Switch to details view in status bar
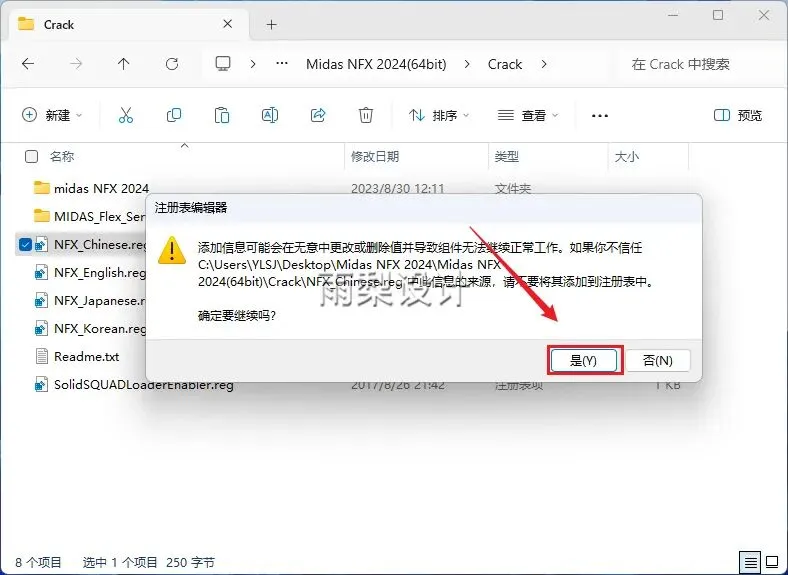Viewport: 788px width, 575px height. click(x=750, y=562)
